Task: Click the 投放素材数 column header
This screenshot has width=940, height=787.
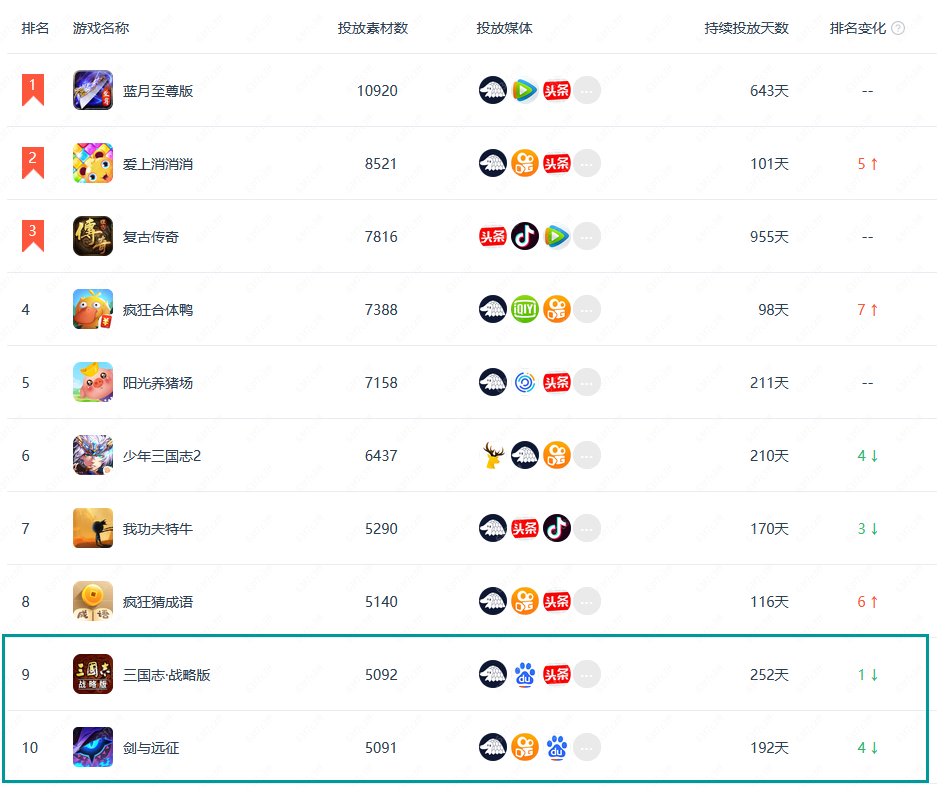Action: tap(373, 28)
